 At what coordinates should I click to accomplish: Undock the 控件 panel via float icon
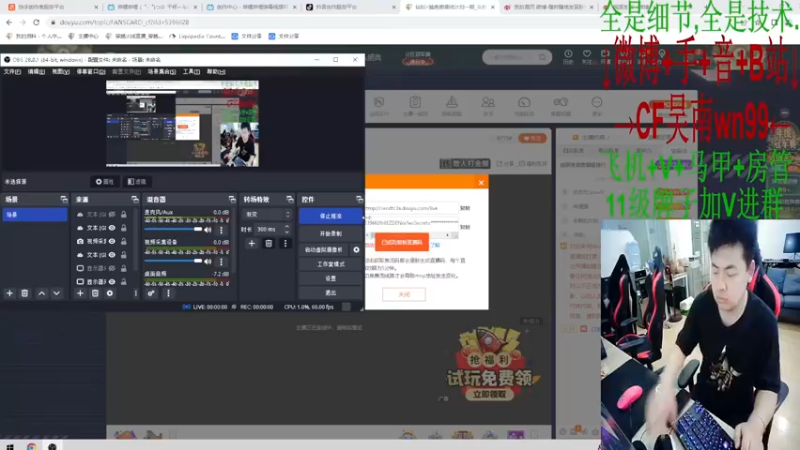[359, 199]
